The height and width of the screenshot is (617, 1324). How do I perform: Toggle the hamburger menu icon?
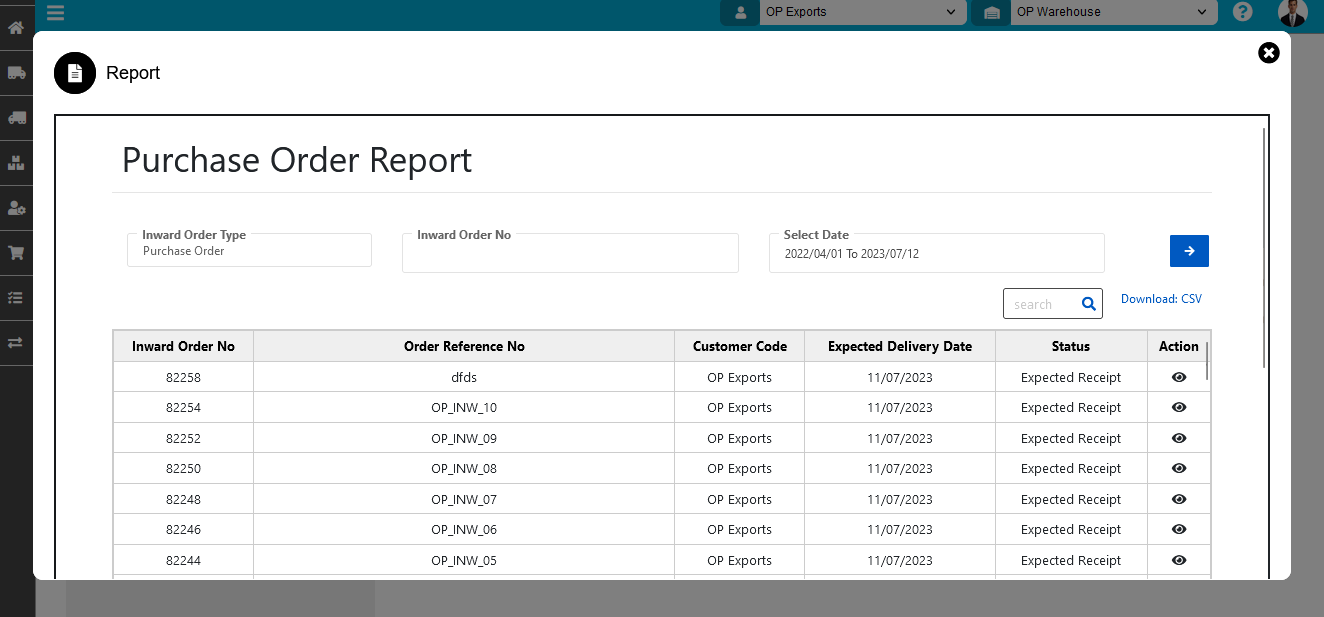55,13
